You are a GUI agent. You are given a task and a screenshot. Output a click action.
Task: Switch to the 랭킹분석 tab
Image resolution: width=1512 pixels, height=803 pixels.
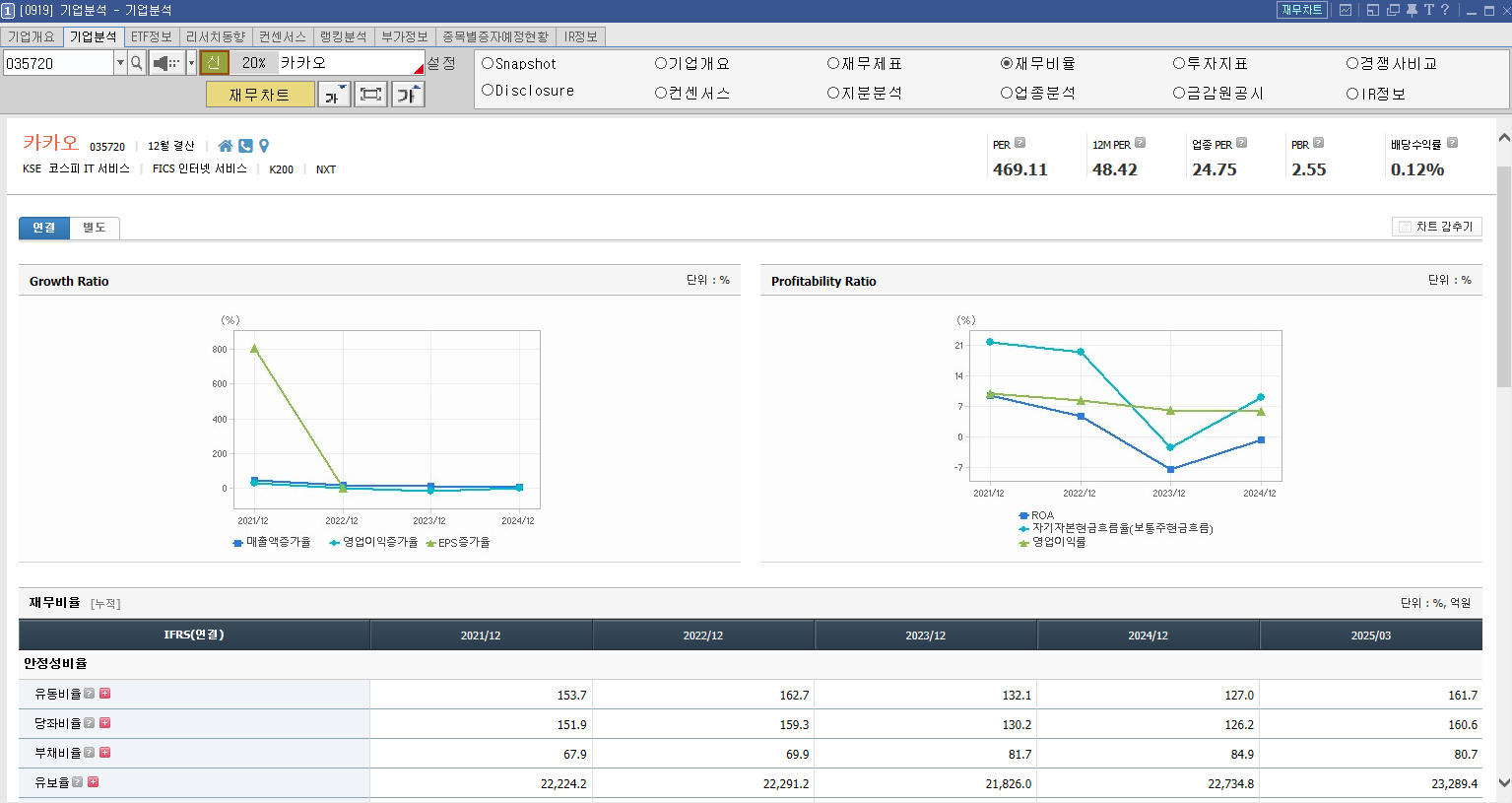click(343, 36)
